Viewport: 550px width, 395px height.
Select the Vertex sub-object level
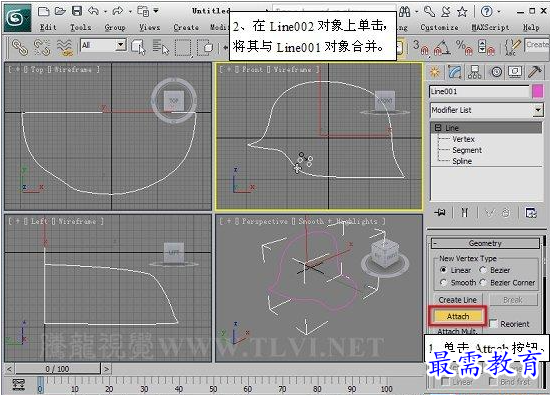tap(463, 139)
